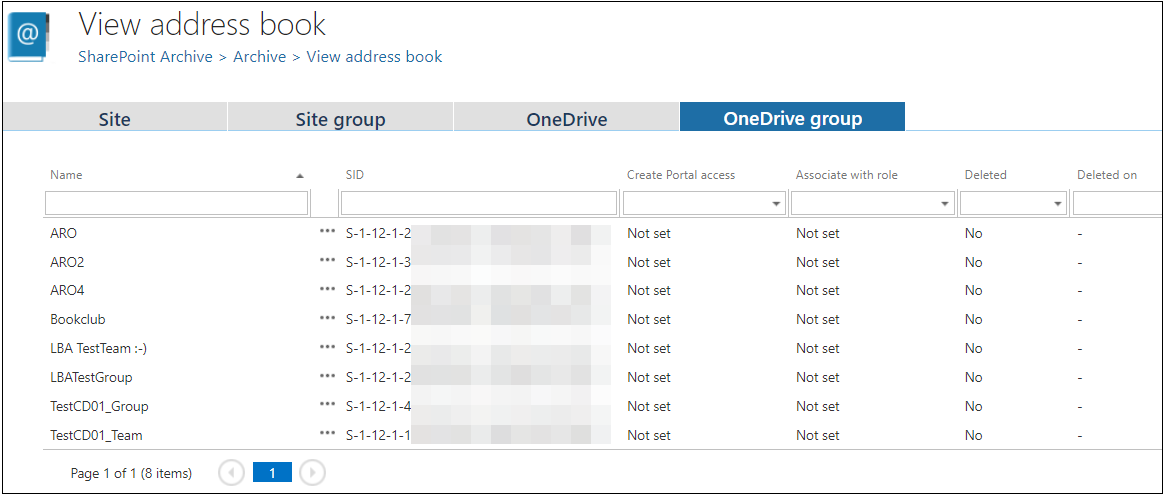Expand the Create Portal access filter dropdown
The height and width of the screenshot is (494, 1163).
coord(777,204)
